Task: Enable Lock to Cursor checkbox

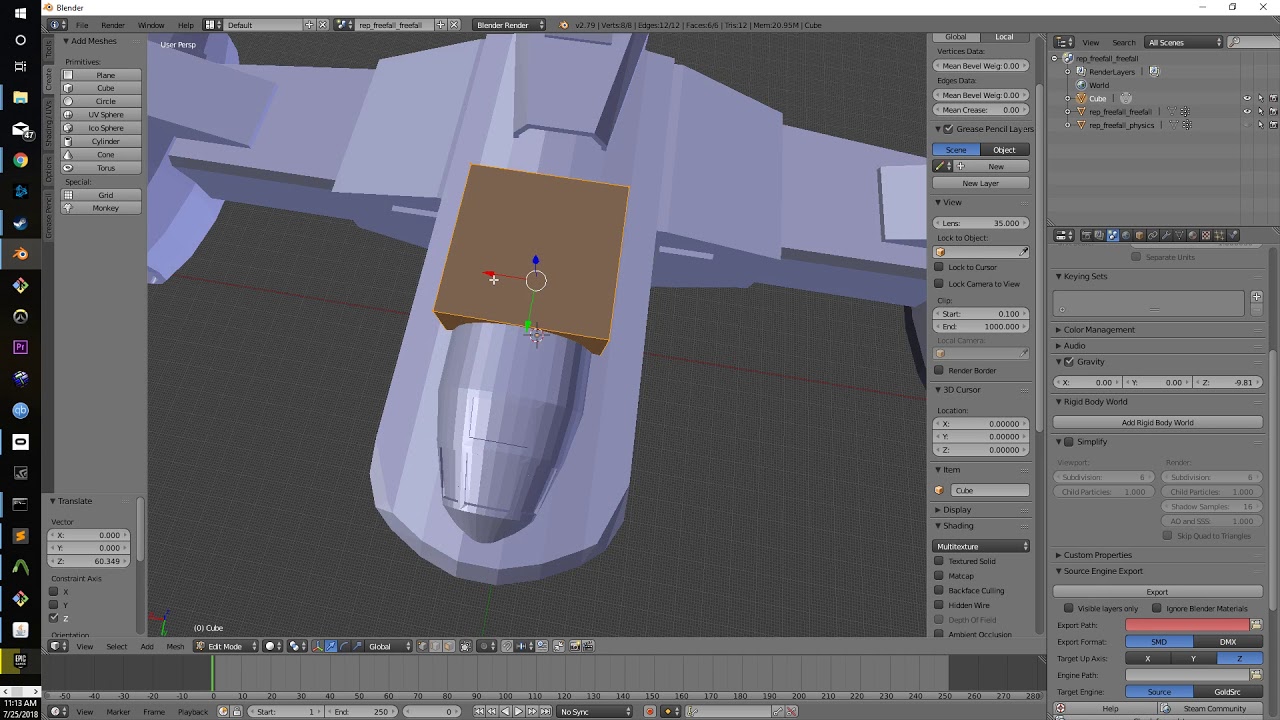Action: click(939, 267)
